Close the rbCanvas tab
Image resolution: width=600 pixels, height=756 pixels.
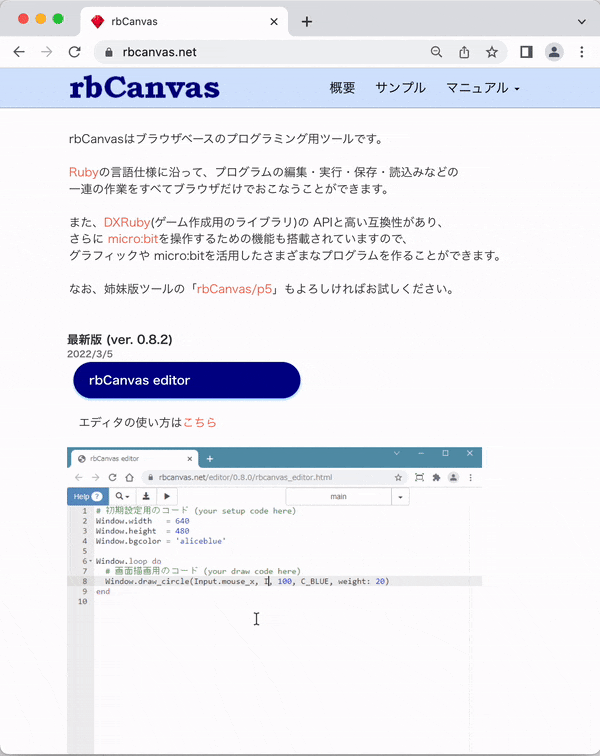273,22
